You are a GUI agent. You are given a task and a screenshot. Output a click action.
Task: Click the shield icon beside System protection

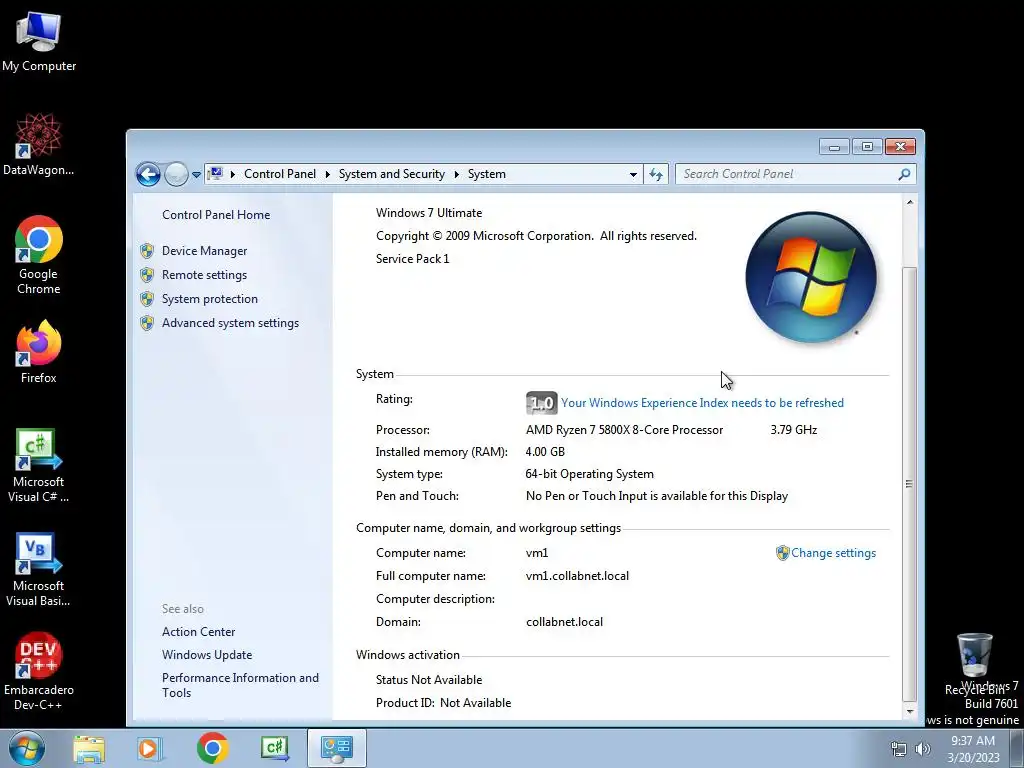(147, 299)
